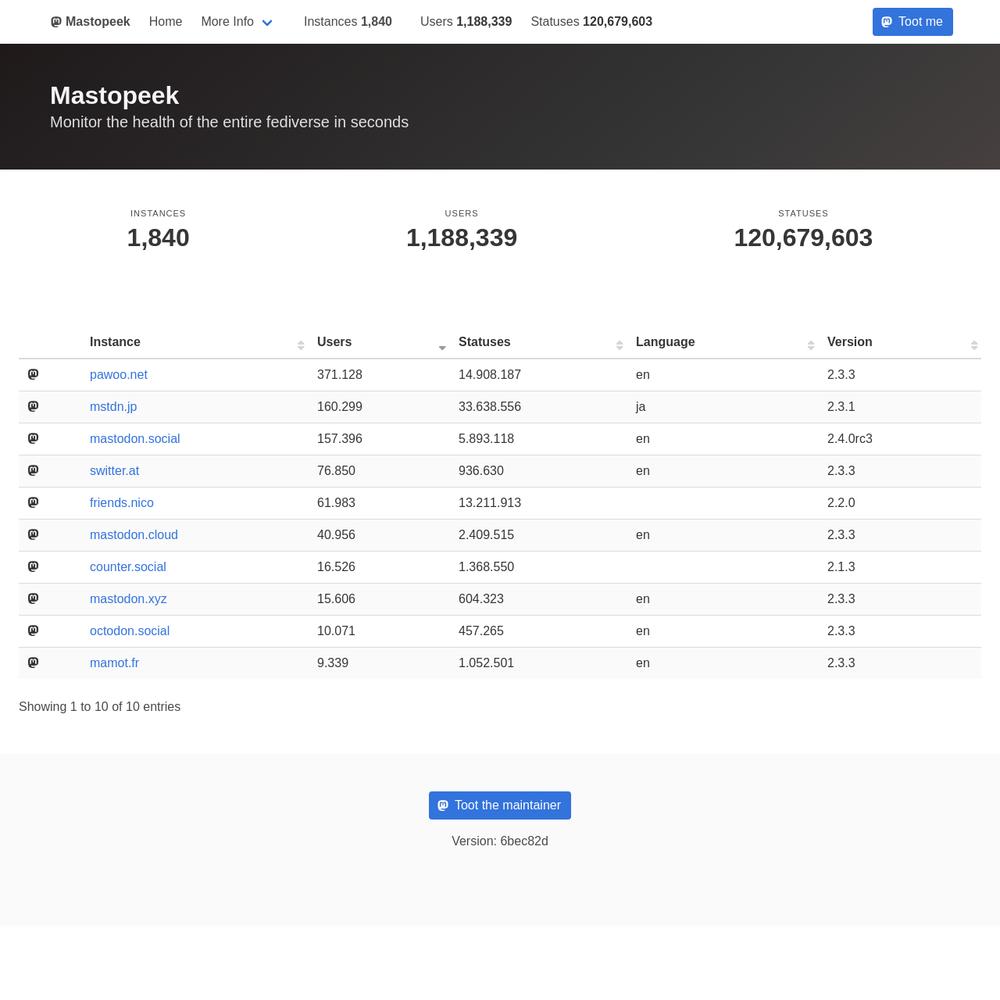Click the Mastodon icon beside mamot.fr
This screenshot has height=1000, width=1000.
(x=33, y=663)
